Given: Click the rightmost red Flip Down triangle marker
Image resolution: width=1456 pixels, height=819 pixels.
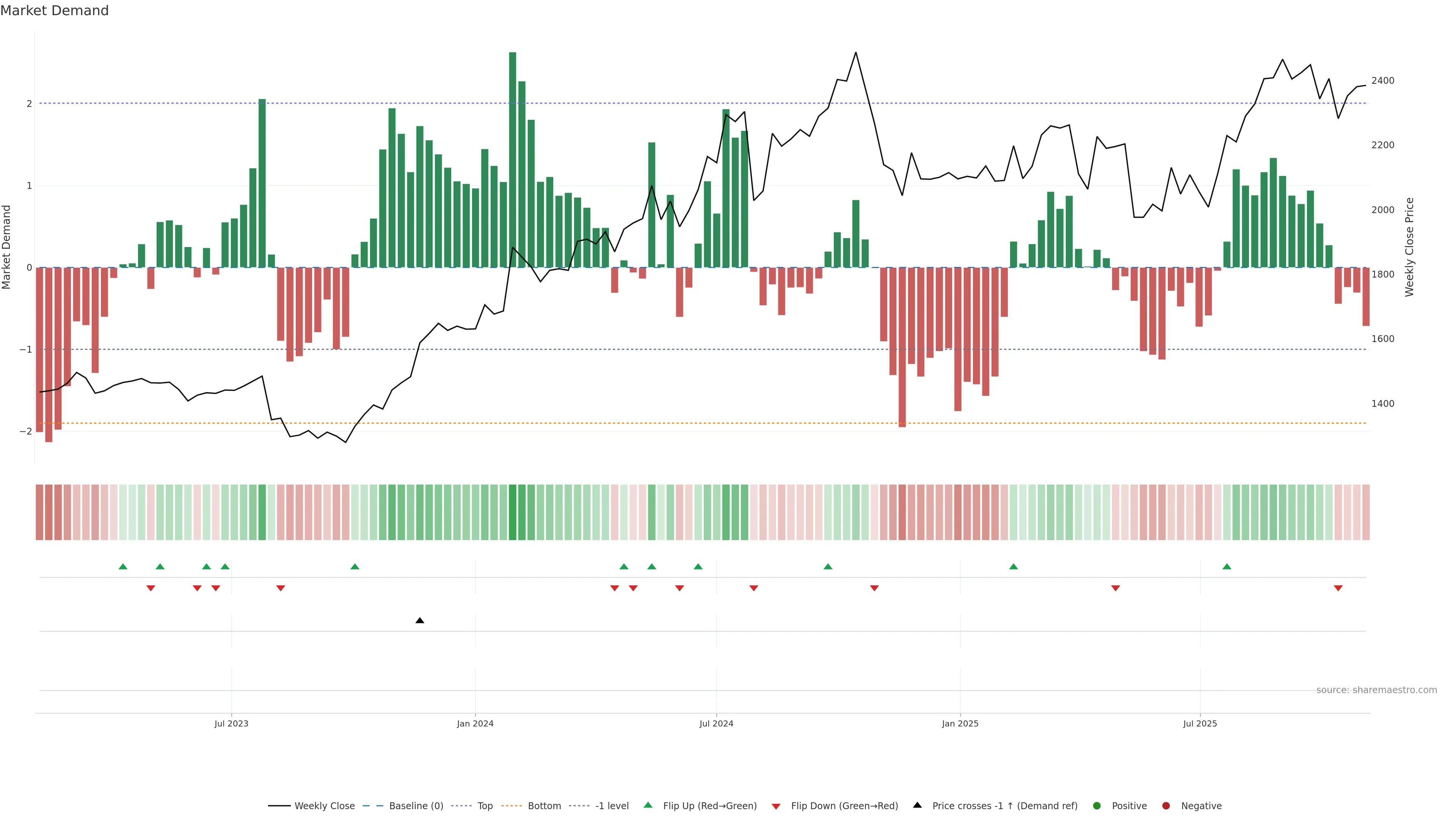Looking at the screenshot, I should pyautogui.click(x=1338, y=588).
